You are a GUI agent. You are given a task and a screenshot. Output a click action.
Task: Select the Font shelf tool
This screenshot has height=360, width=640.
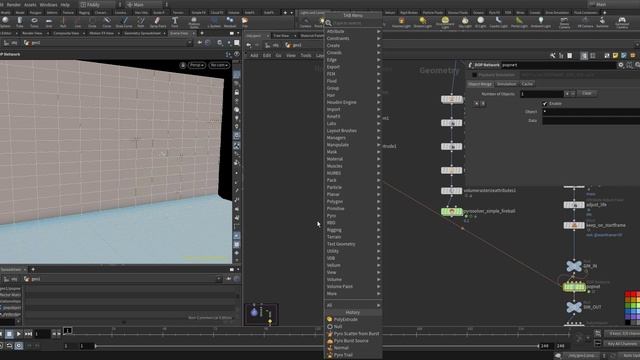pyautogui.click(x=175, y=22)
